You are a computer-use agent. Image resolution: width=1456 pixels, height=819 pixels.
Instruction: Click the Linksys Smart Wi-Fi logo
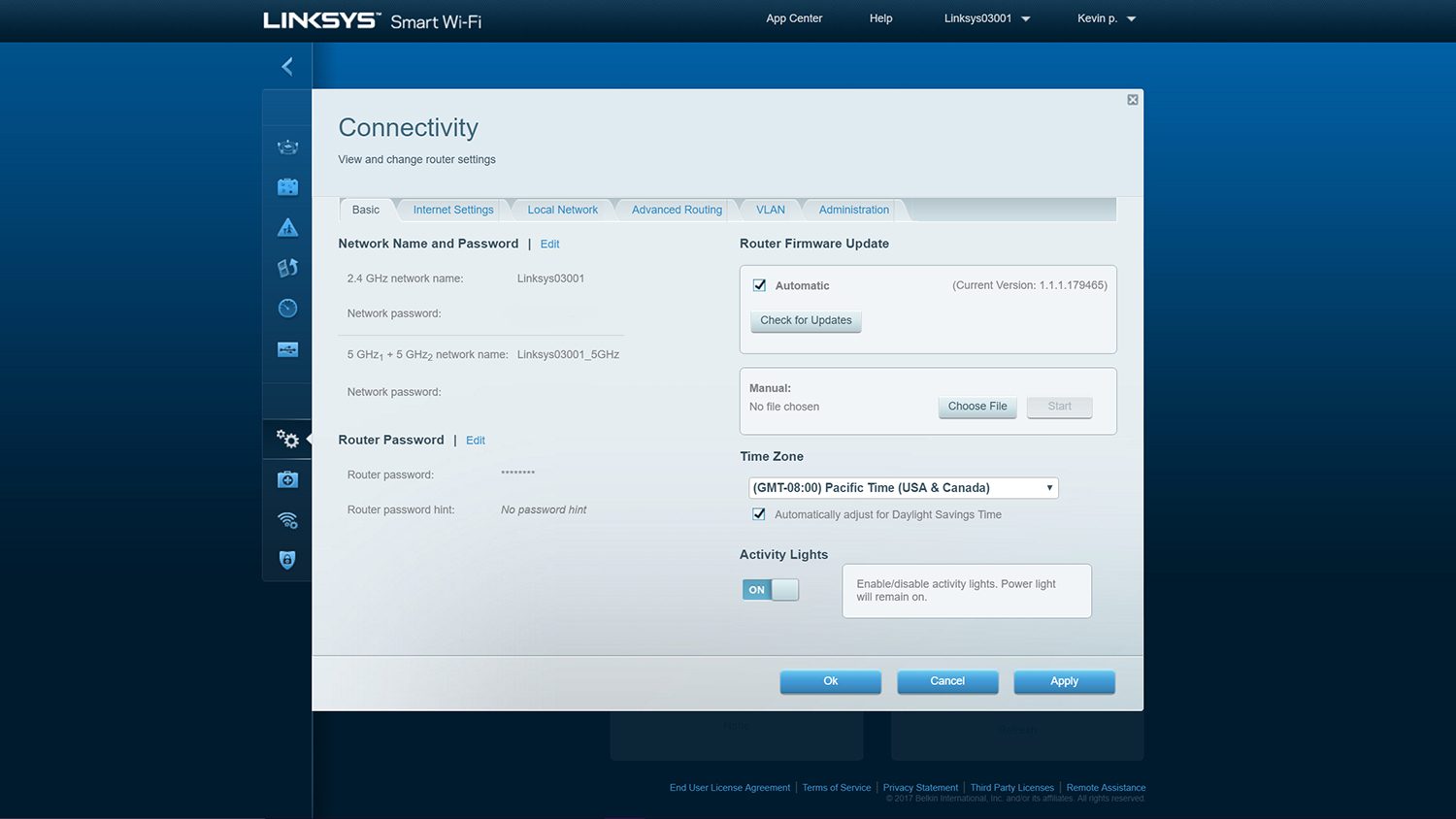(372, 20)
